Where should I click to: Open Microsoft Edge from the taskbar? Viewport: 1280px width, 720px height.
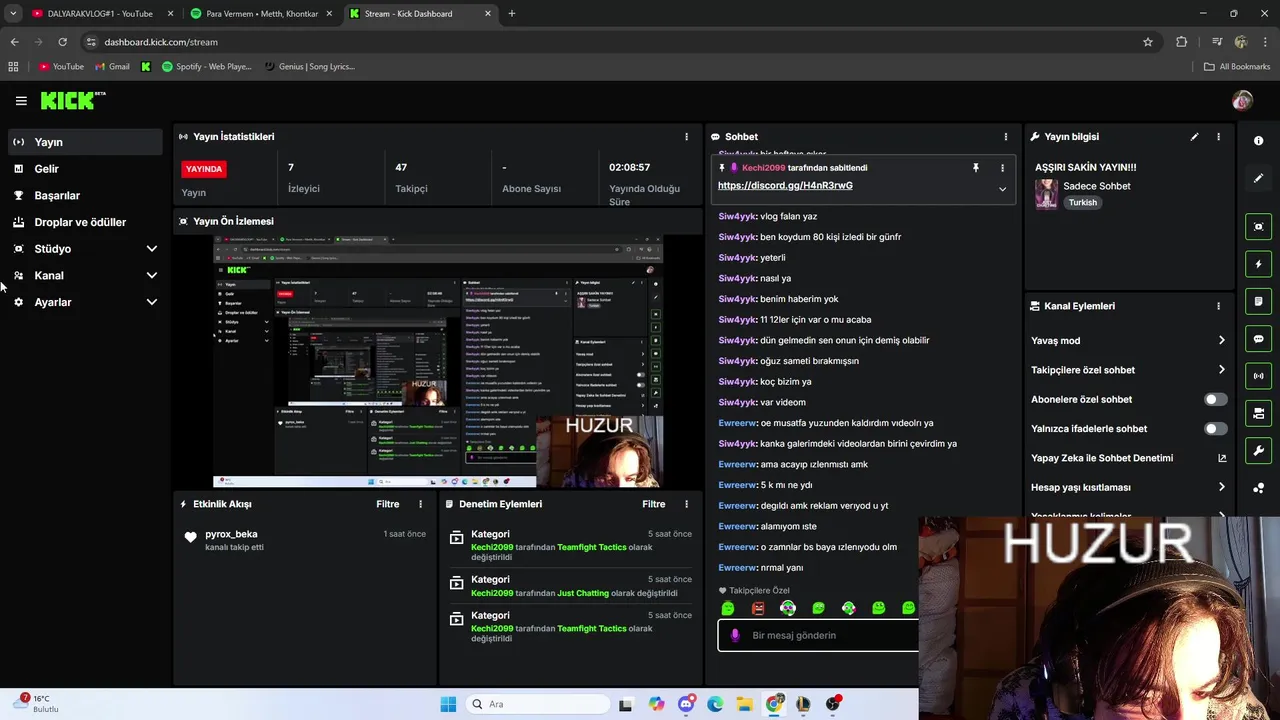(715, 704)
